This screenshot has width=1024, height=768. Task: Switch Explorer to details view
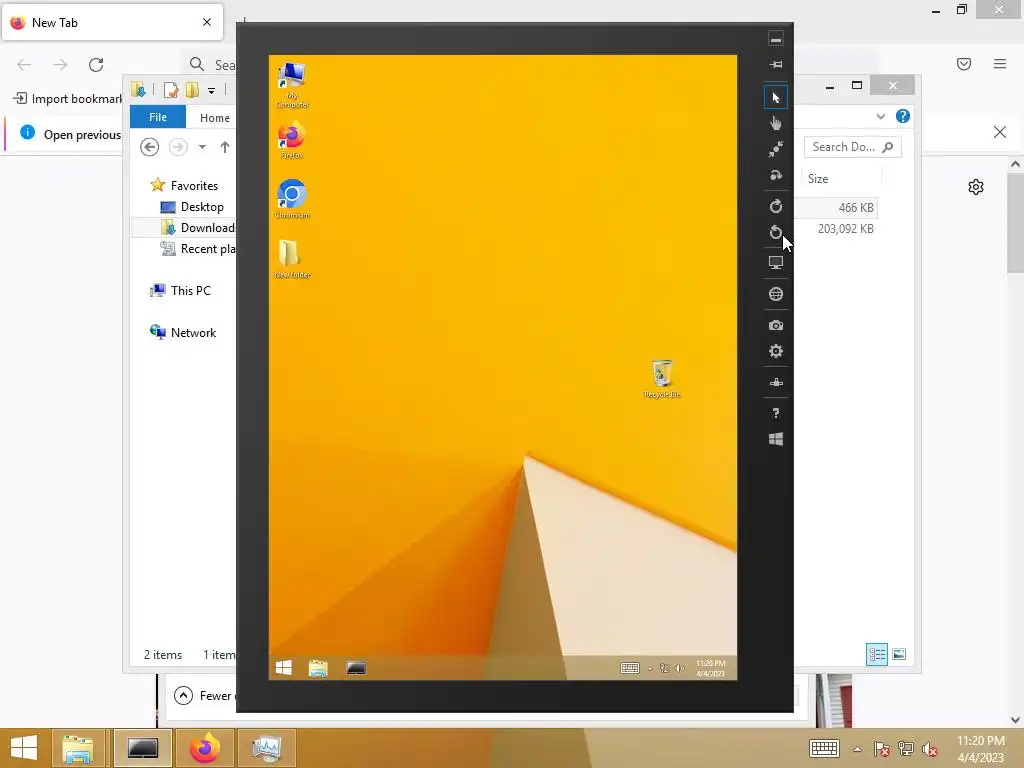point(876,654)
